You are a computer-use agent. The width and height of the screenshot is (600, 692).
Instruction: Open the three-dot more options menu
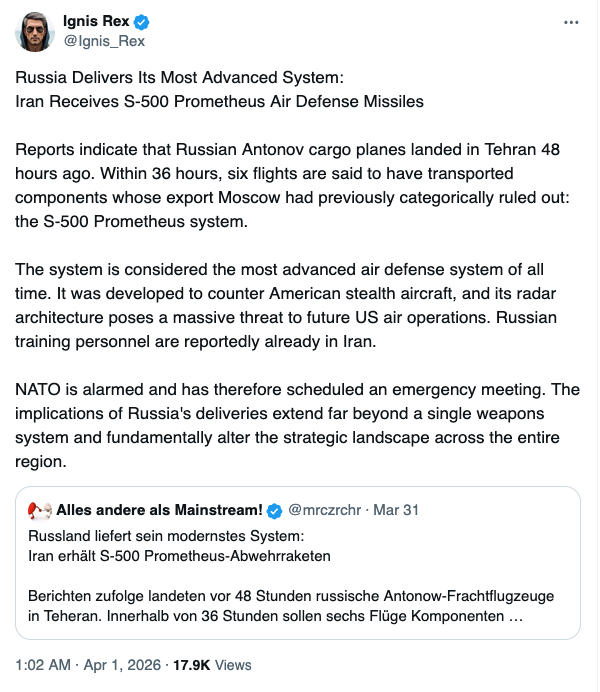pos(570,22)
